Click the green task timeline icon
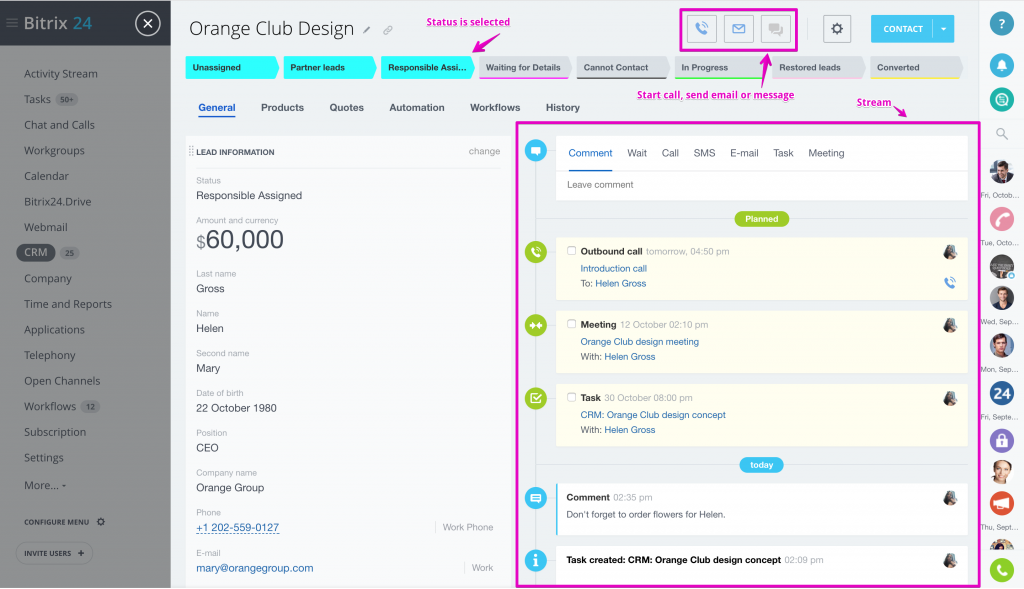Screen dimensions: 1024x589 coord(536,398)
